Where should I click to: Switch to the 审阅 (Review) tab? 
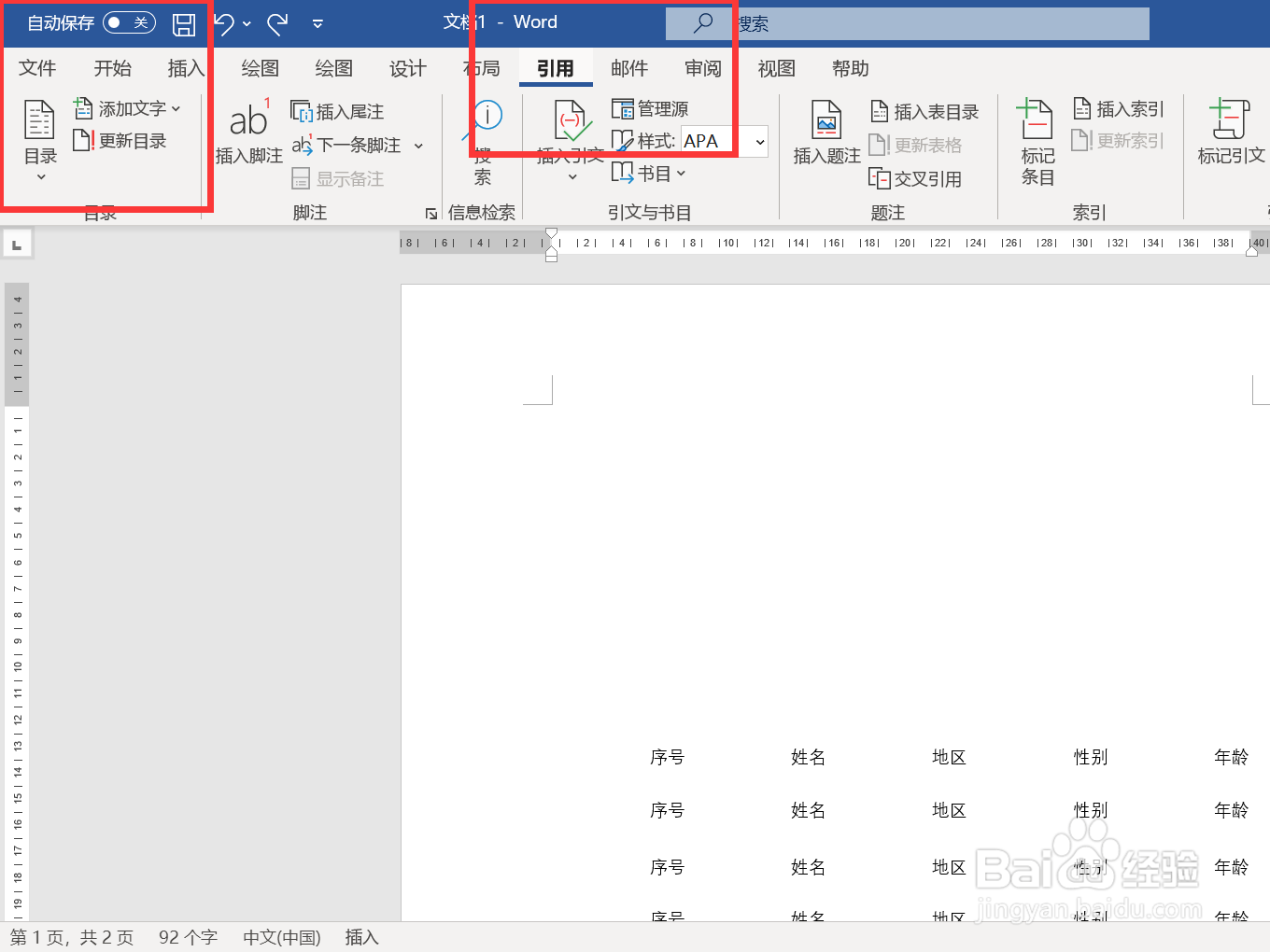(703, 68)
